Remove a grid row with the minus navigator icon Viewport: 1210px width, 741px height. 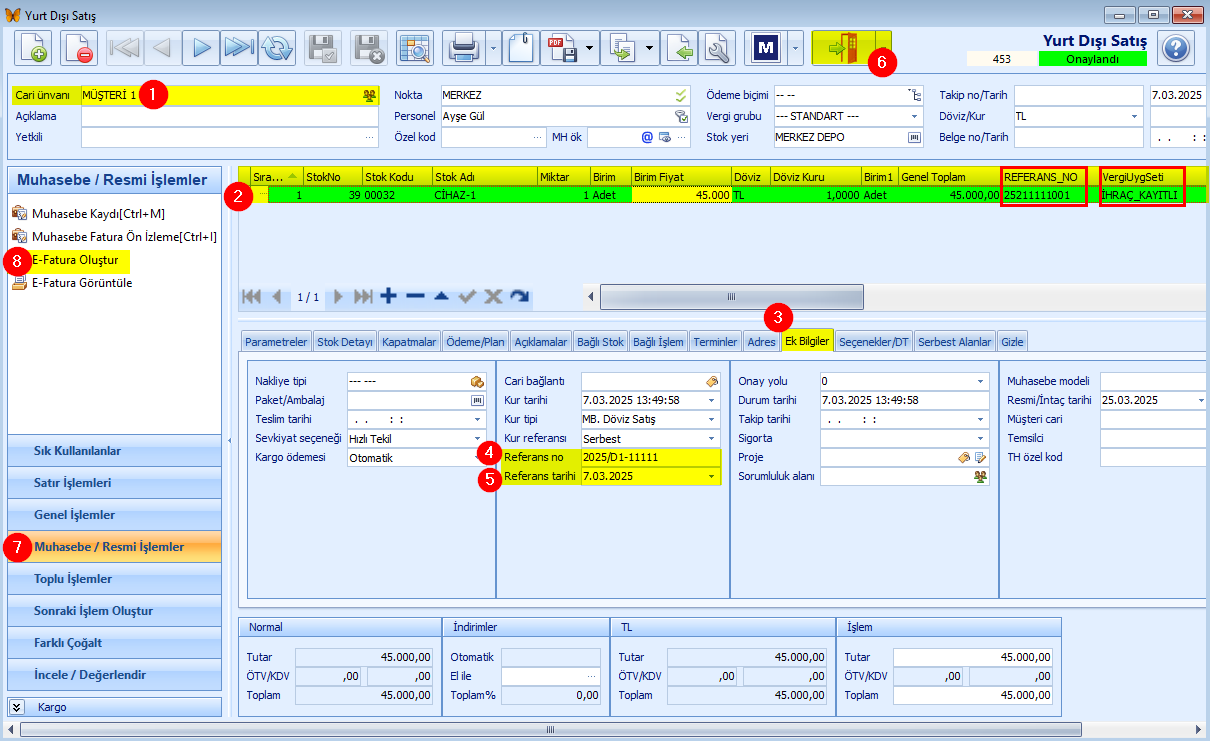click(x=415, y=296)
